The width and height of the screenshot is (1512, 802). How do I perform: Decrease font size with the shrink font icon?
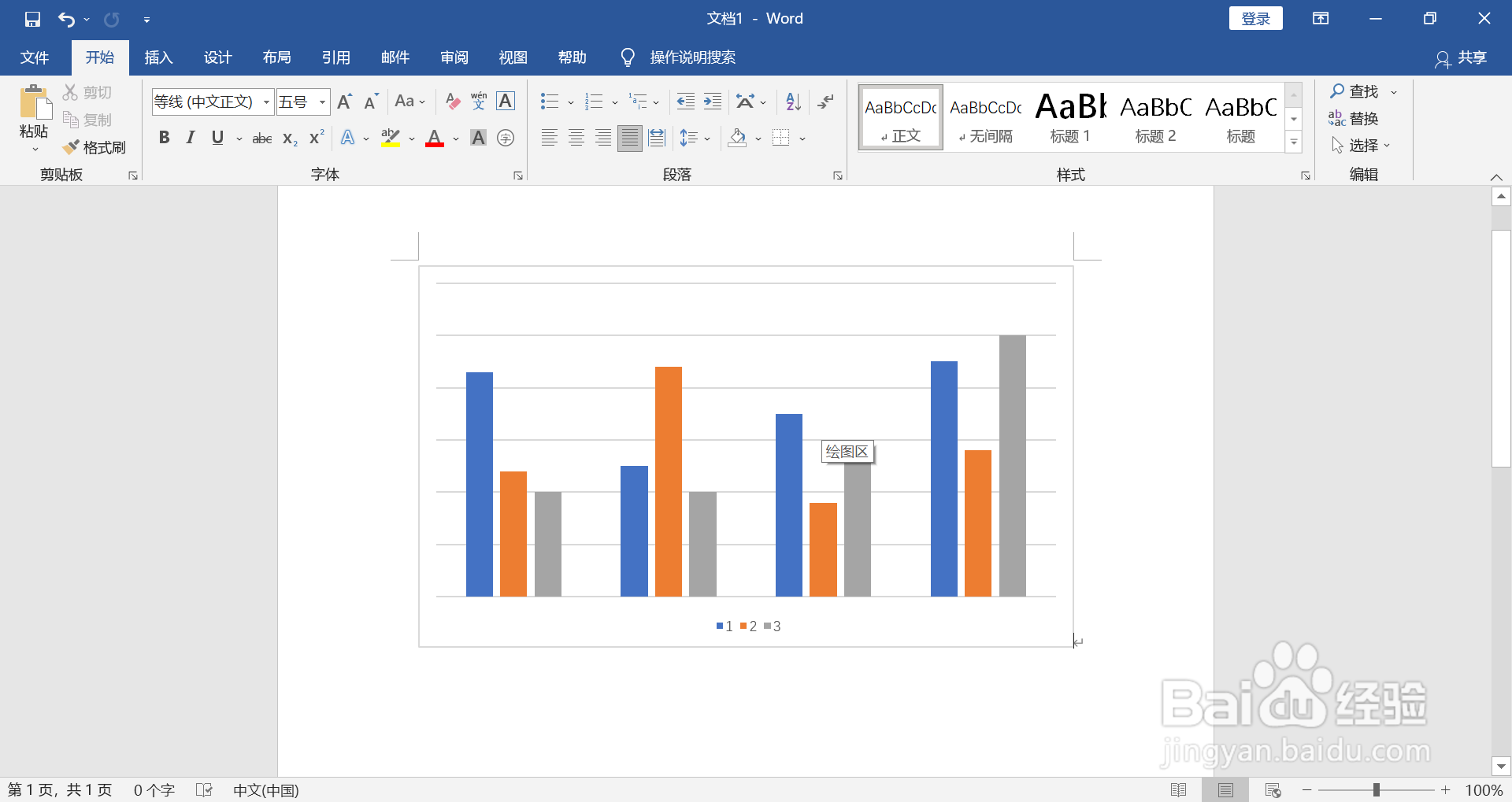pyautogui.click(x=371, y=102)
